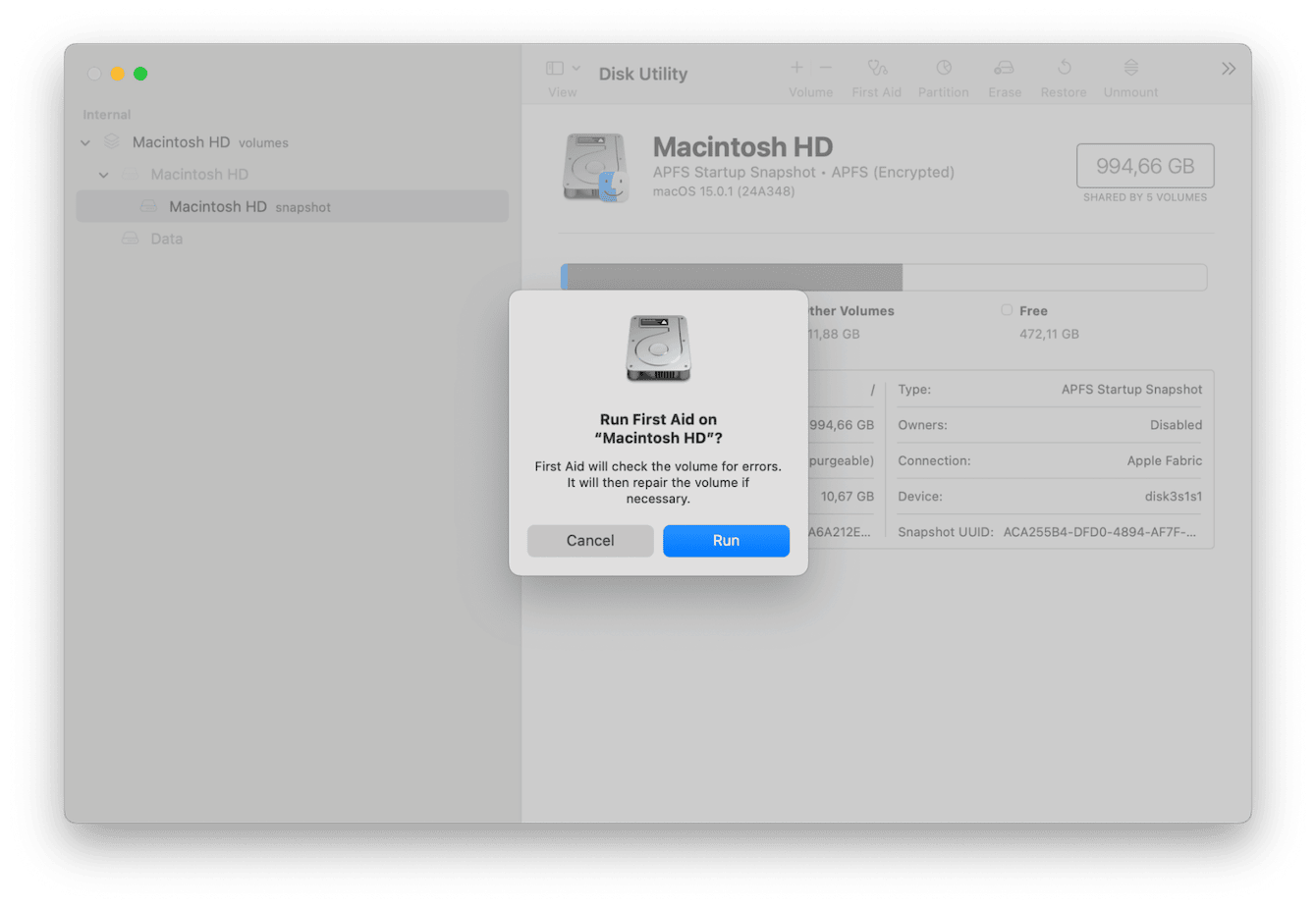The image size is (1316, 909).
Task: Minimize the Disk Utility window
Action: pos(118,74)
